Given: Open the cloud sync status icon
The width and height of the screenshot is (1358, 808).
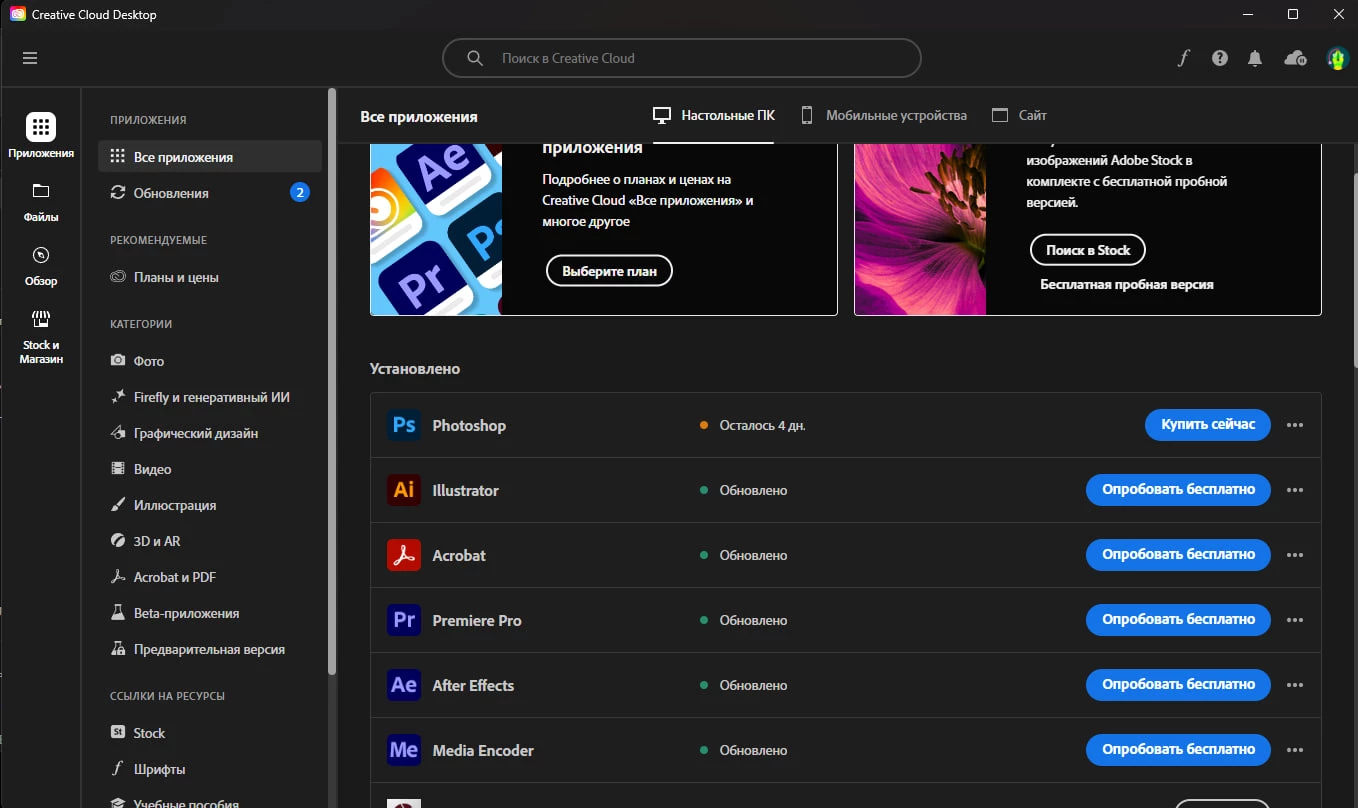Looking at the screenshot, I should [x=1295, y=58].
